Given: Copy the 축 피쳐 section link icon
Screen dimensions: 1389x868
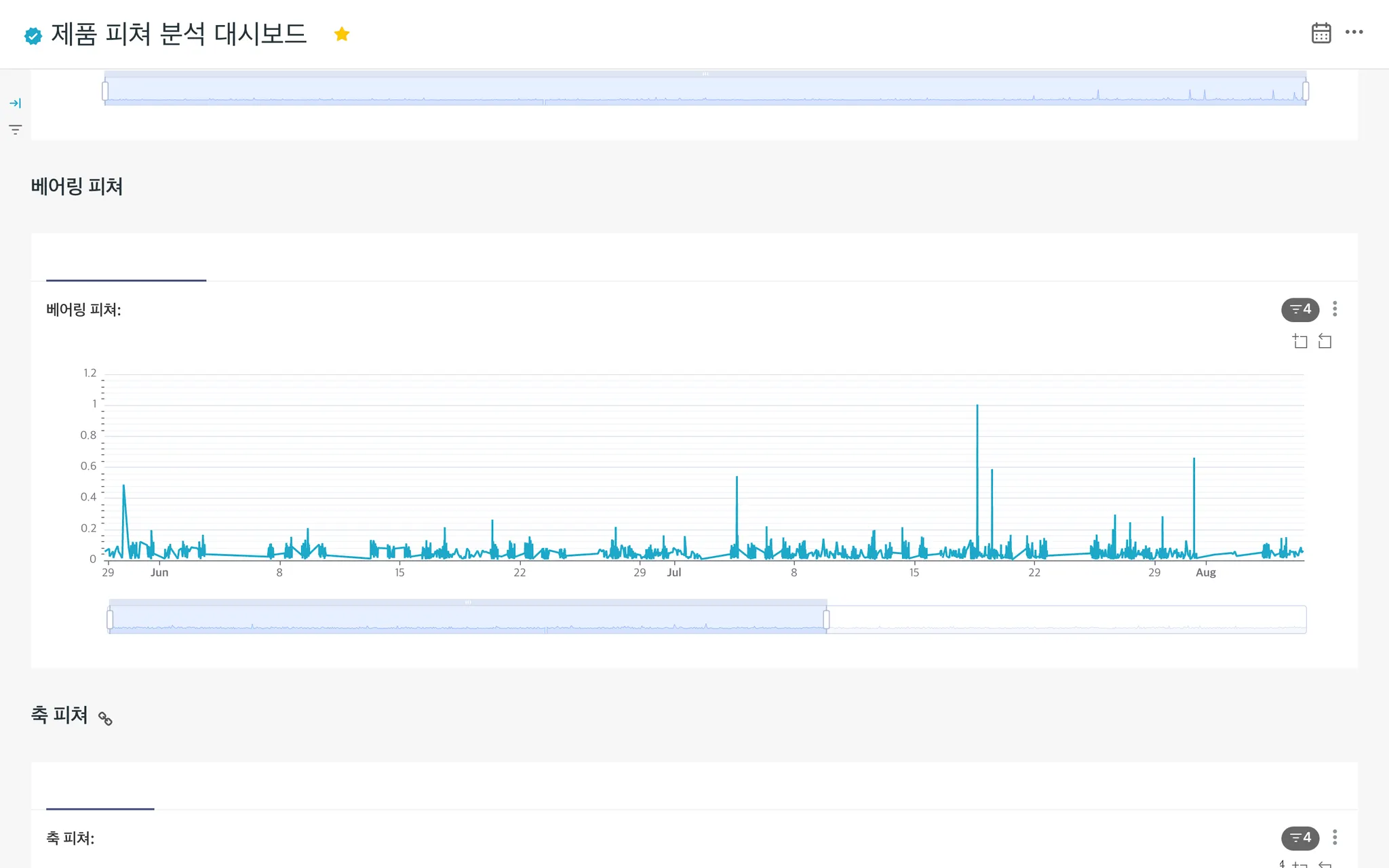Looking at the screenshot, I should coord(105,718).
